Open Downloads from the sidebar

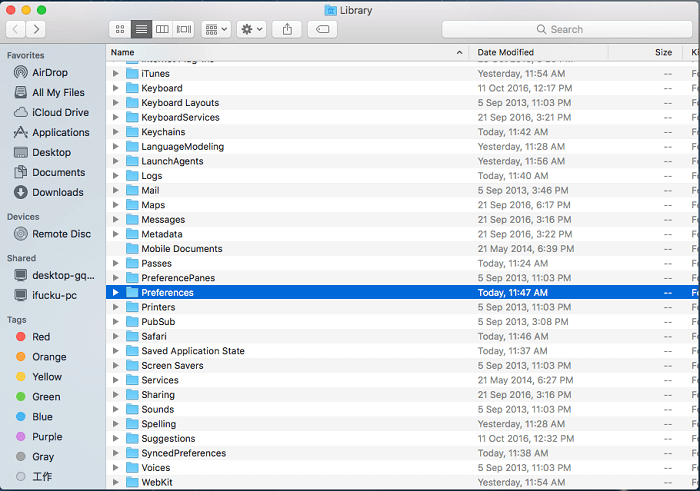pyautogui.click(x=57, y=192)
